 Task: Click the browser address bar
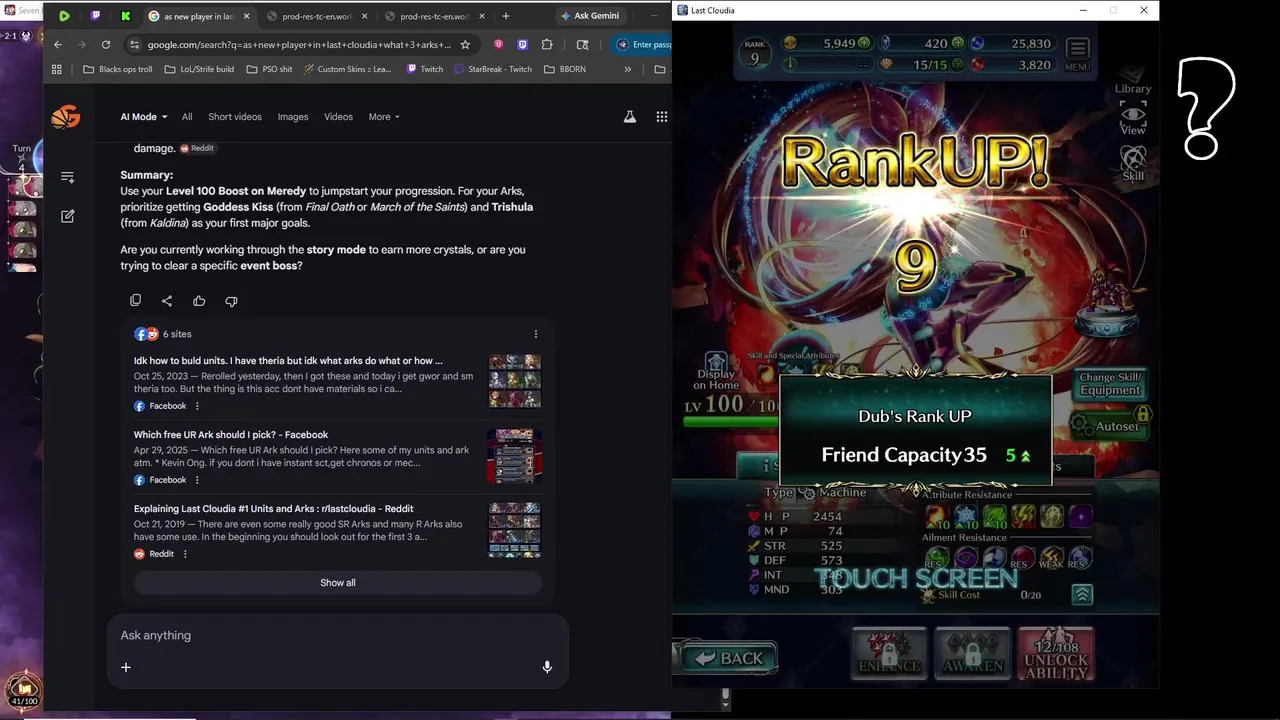coord(299,45)
